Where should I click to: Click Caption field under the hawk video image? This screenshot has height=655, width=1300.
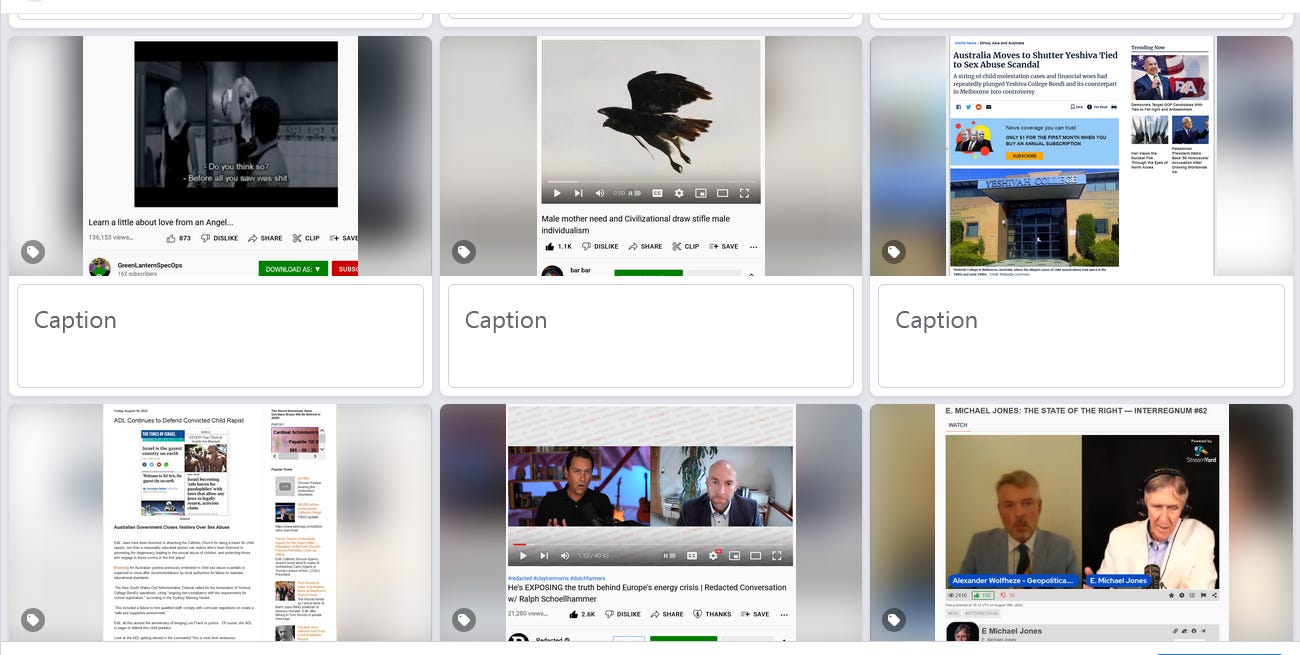click(x=651, y=336)
